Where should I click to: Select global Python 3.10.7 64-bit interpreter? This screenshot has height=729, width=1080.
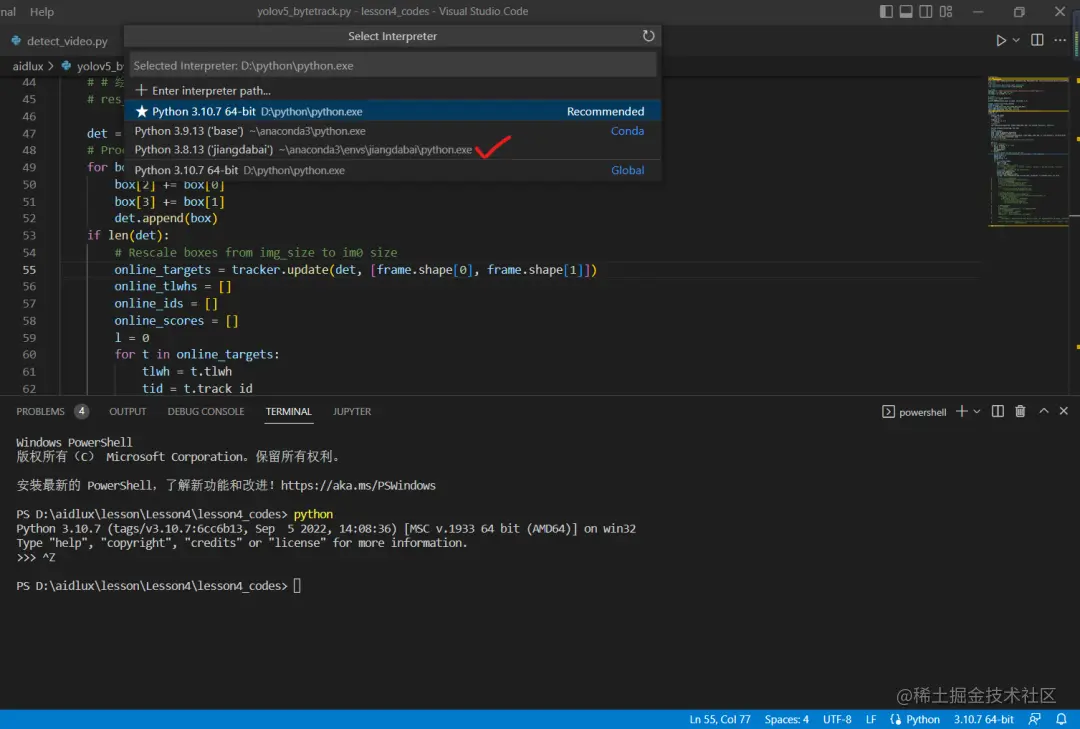393,170
